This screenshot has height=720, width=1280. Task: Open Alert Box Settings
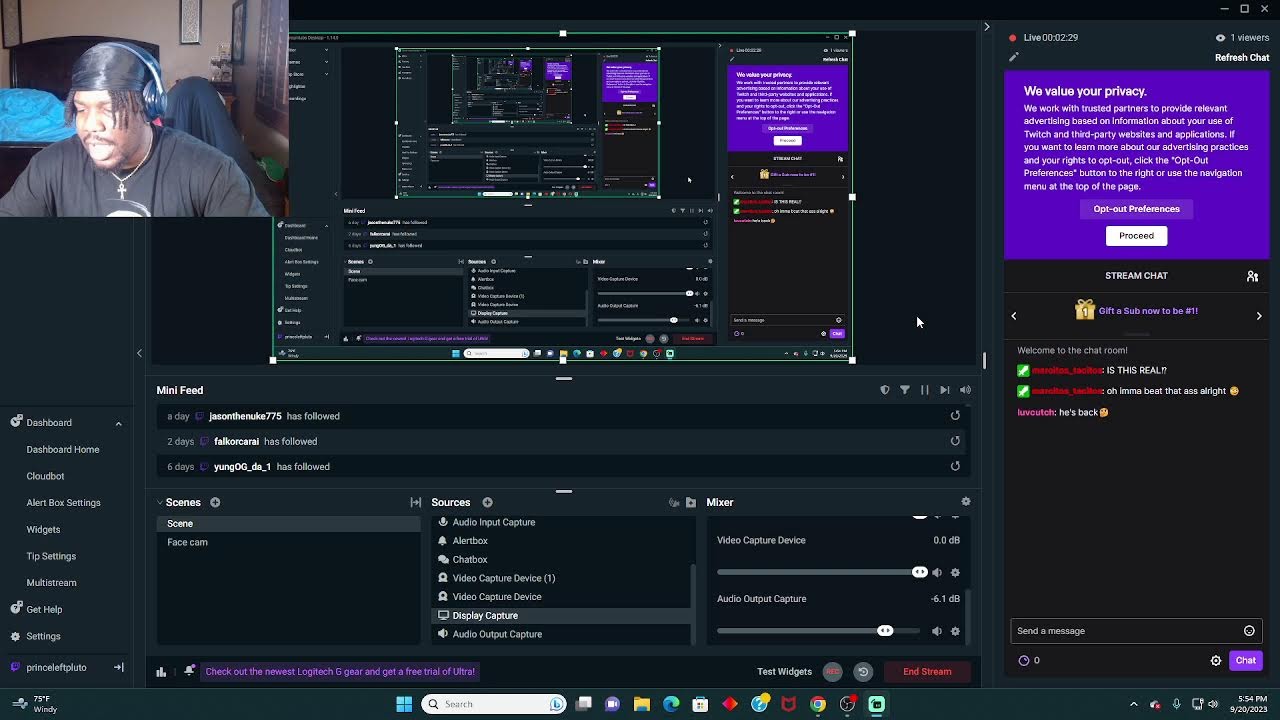[63, 503]
